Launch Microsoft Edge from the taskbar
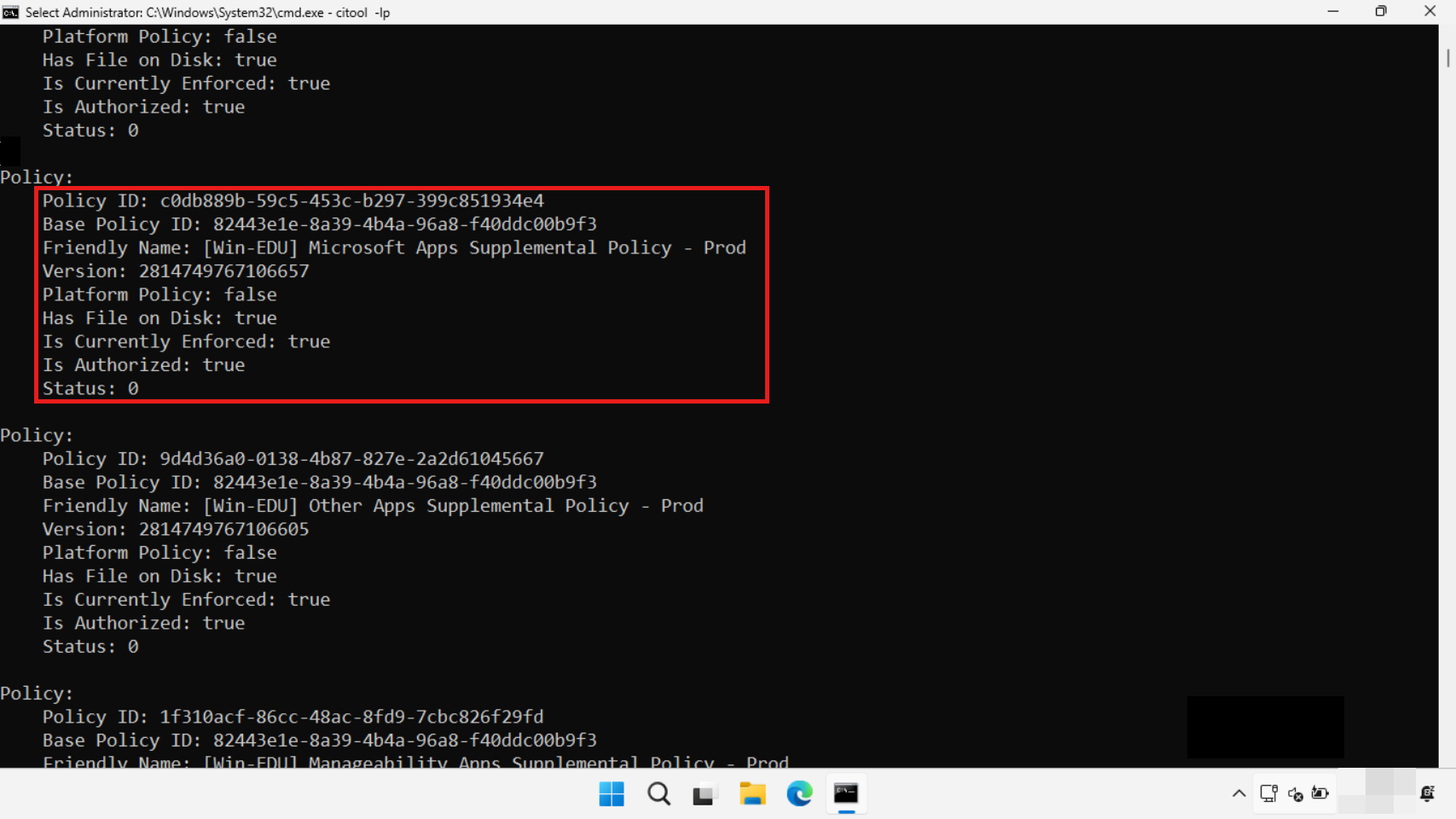This screenshot has width=1456, height=819. tap(799, 794)
